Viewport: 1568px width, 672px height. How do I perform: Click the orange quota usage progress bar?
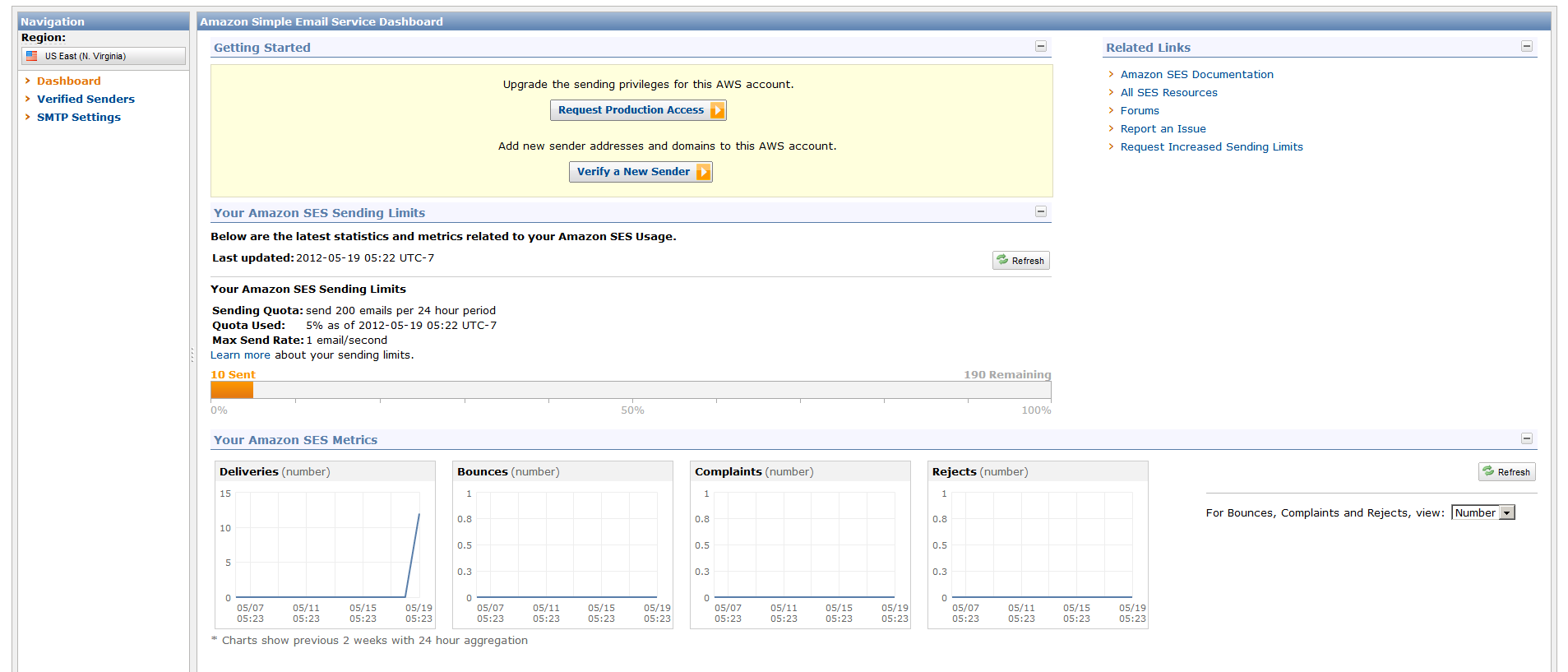tap(232, 390)
